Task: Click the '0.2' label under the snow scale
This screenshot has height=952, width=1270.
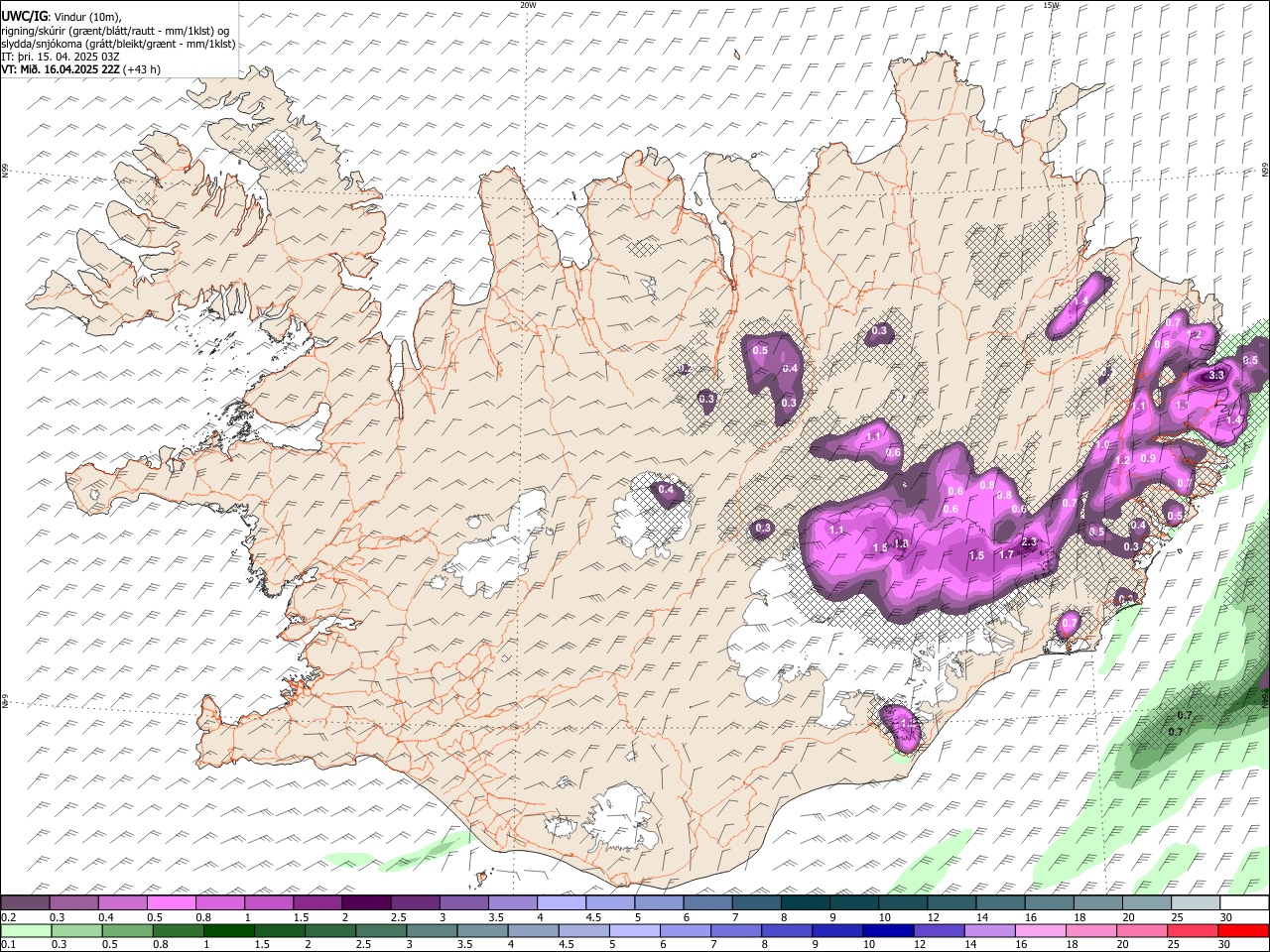Action: pos(8,917)
